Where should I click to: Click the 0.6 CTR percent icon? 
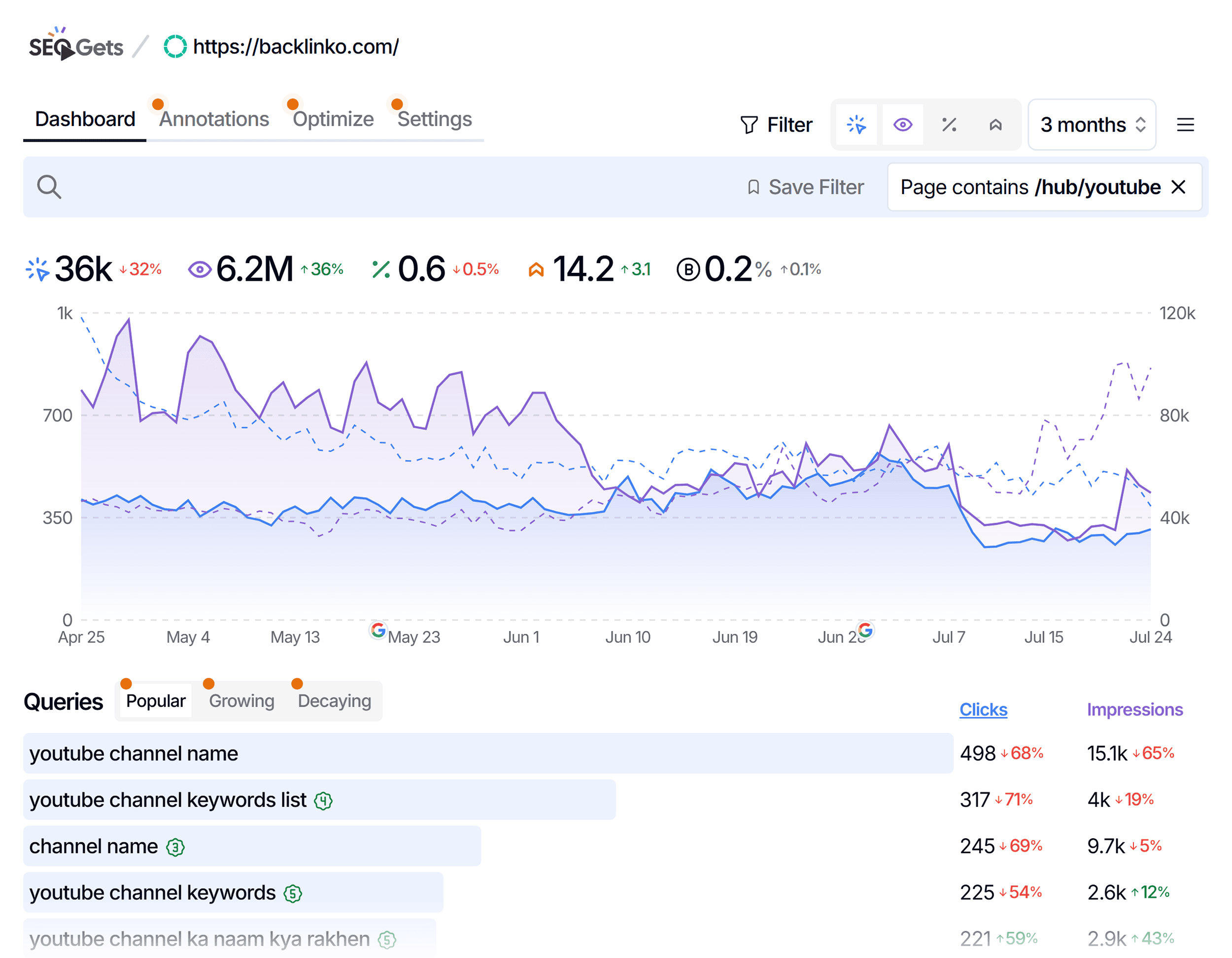[x=381, y=269]
